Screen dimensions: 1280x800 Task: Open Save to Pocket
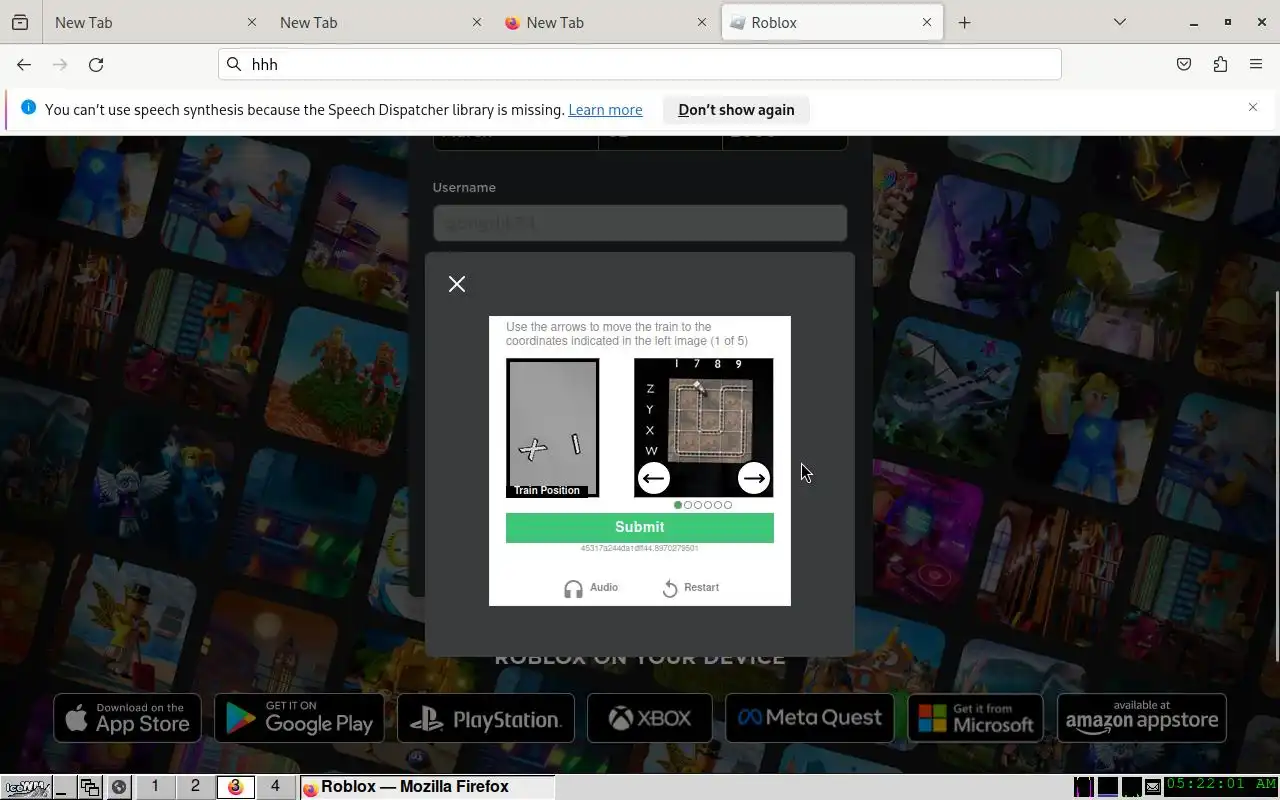pos(1184,64)
